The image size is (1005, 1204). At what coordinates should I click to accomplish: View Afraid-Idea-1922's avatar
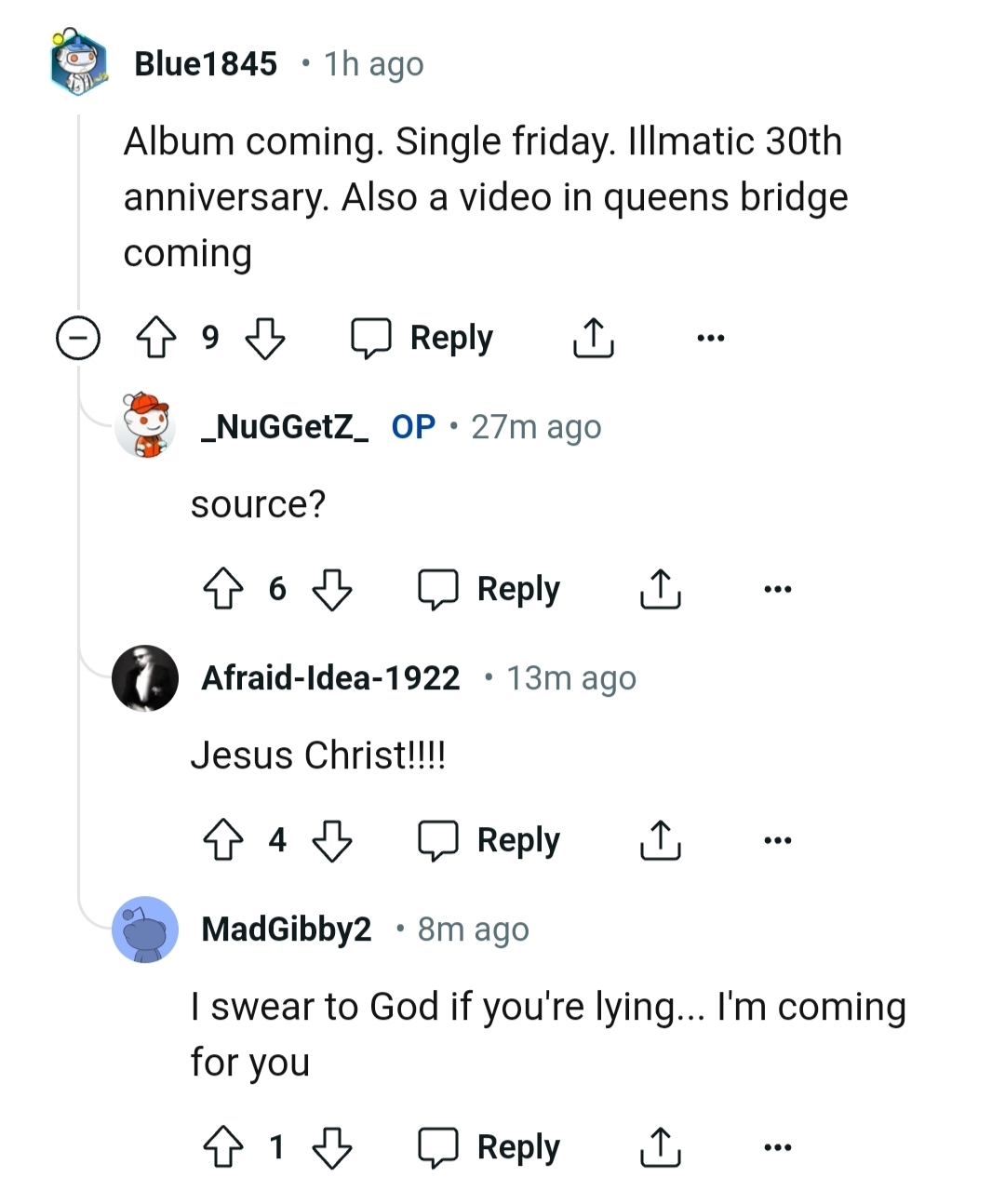145,678
